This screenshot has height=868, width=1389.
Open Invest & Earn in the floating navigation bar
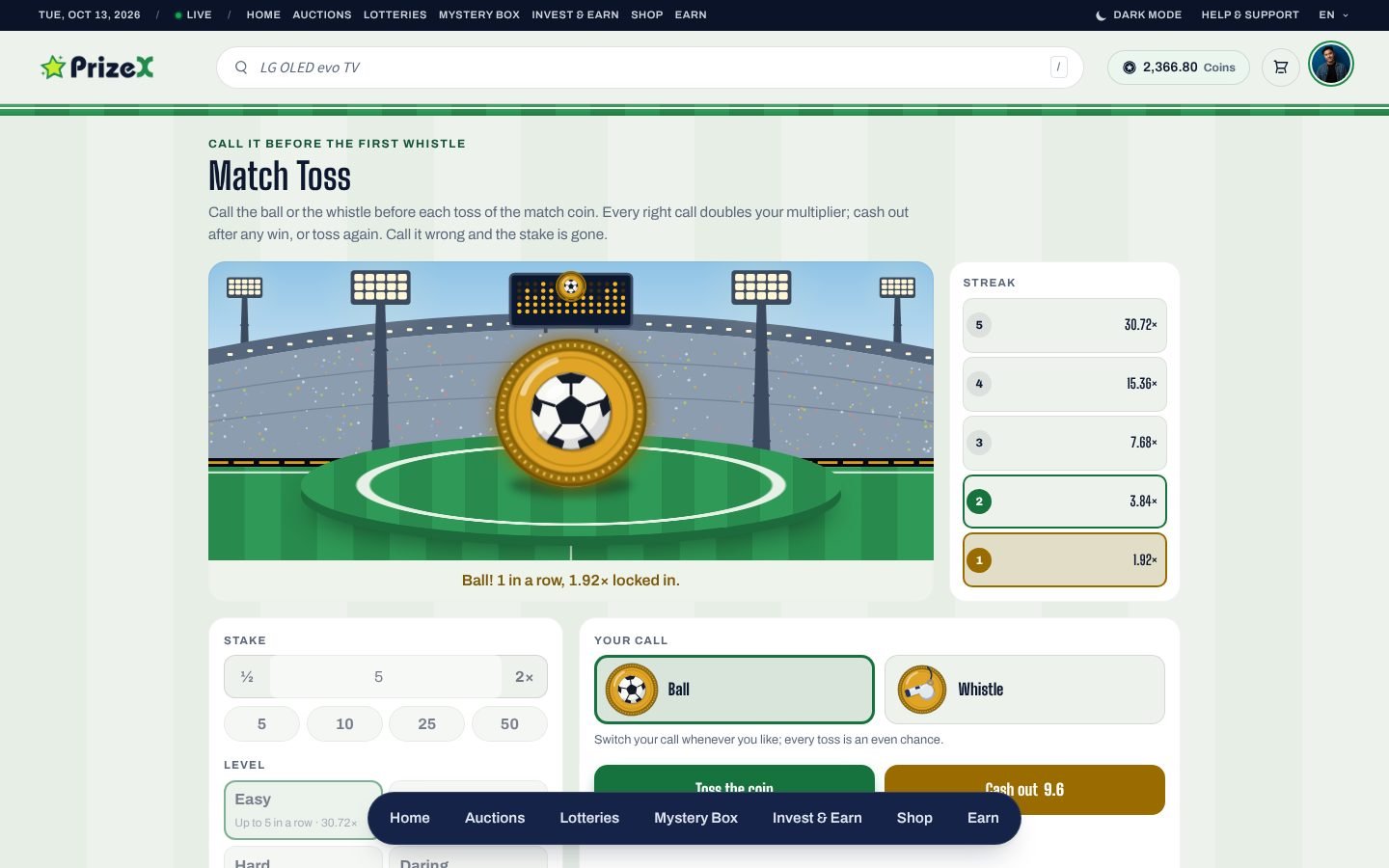click(817, 818)
